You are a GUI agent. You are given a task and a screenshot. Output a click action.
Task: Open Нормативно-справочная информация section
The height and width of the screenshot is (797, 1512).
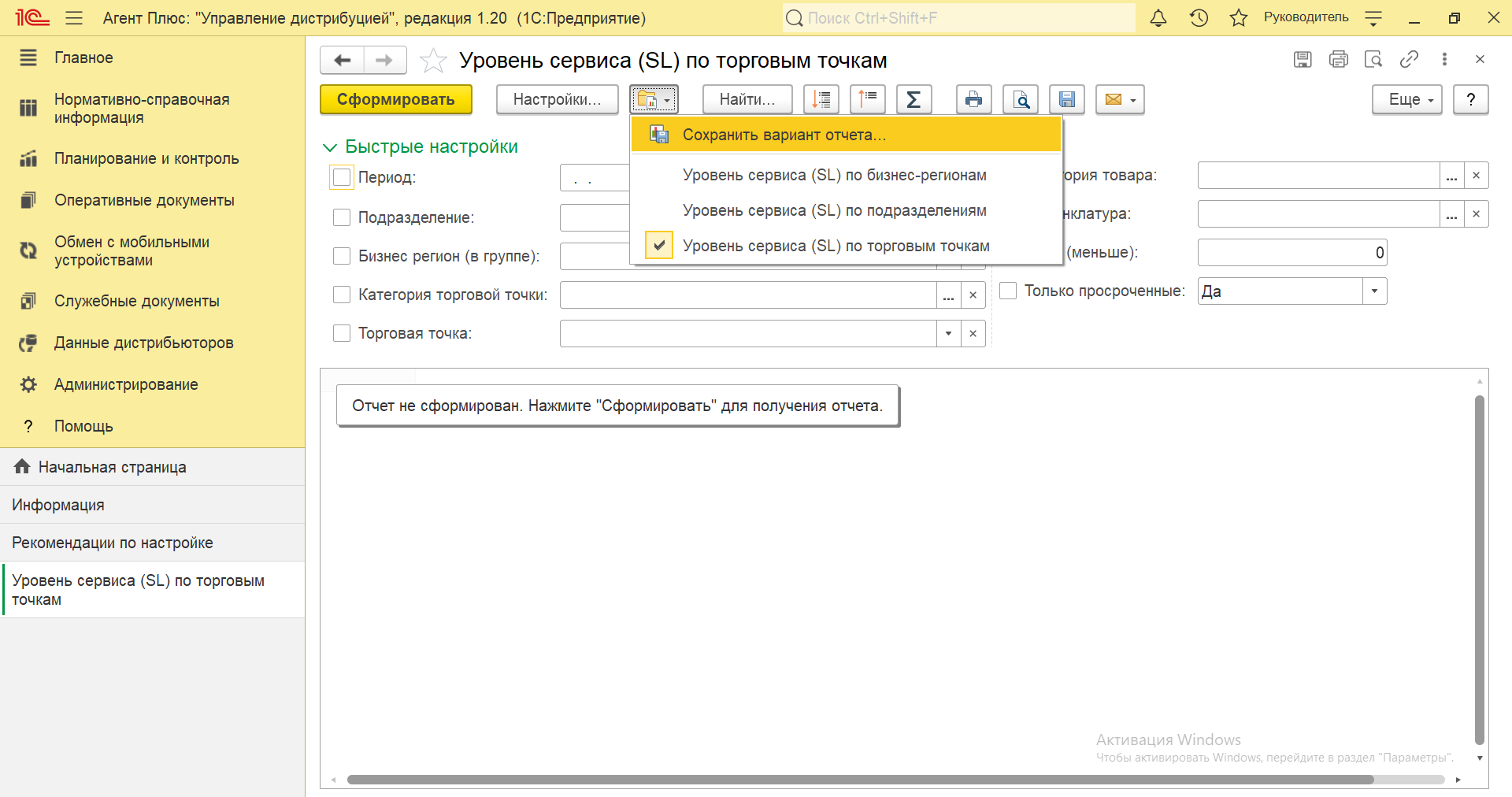pyautogui.click(x=152, y=109)
